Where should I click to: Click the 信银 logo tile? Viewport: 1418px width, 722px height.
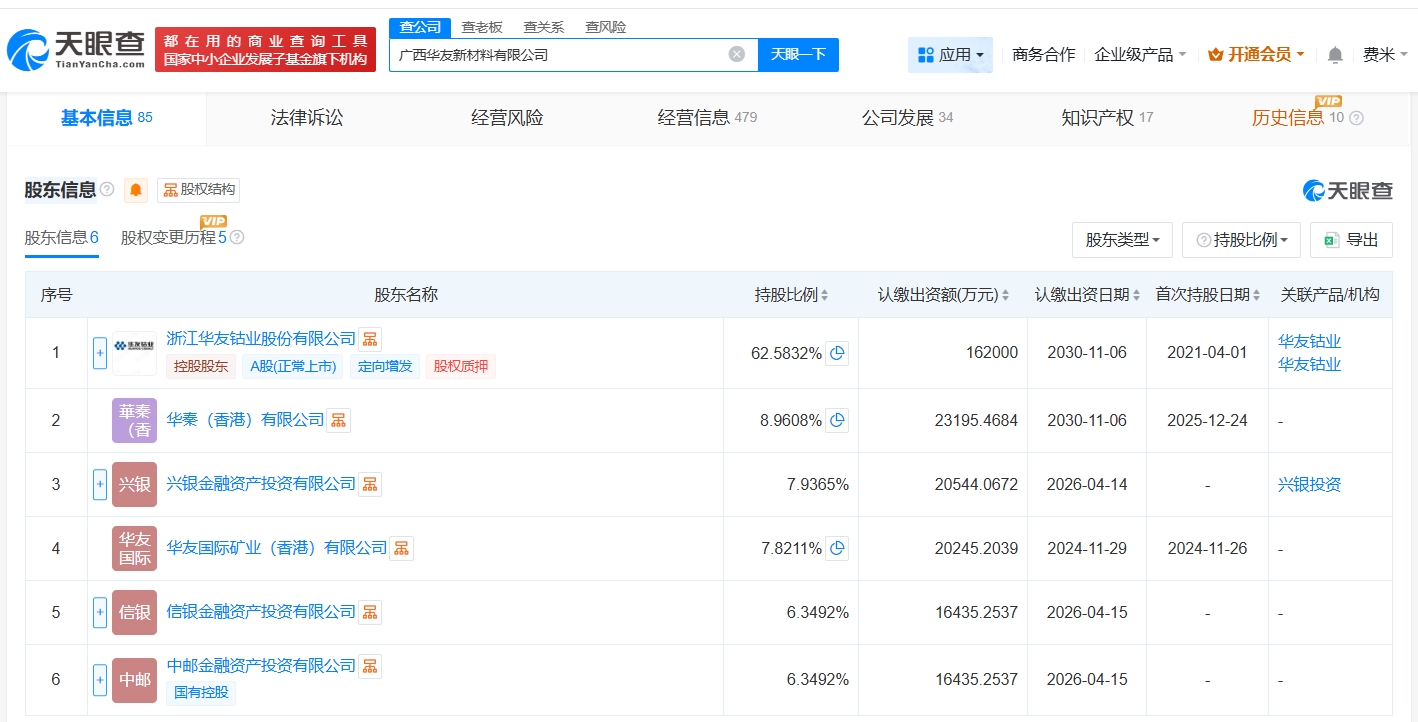coord(134,612)
